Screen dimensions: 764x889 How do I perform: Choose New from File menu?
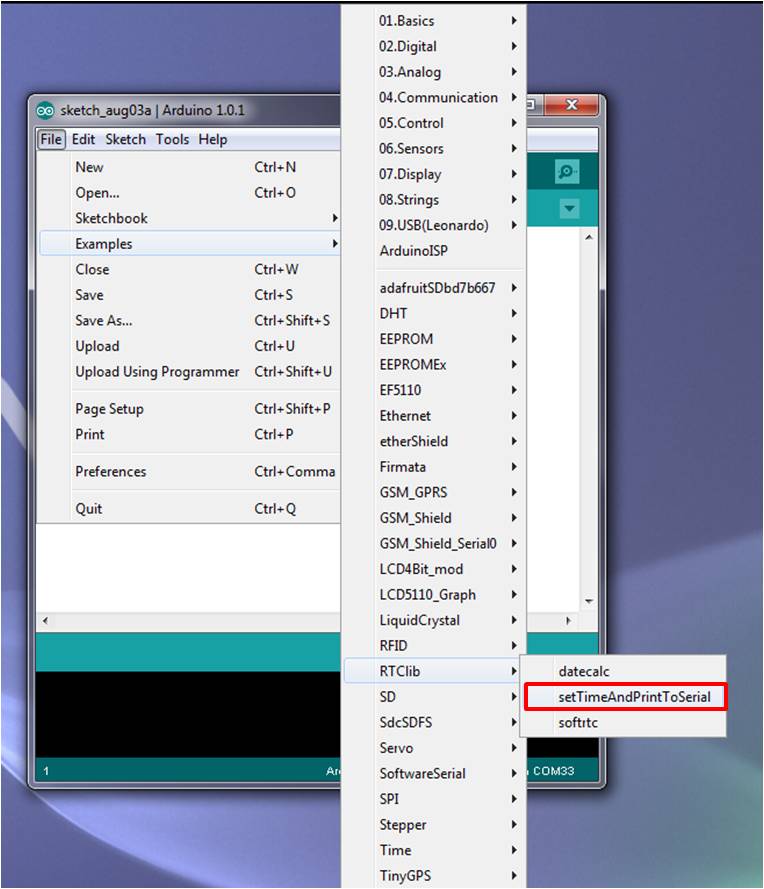tap(189, 167)
